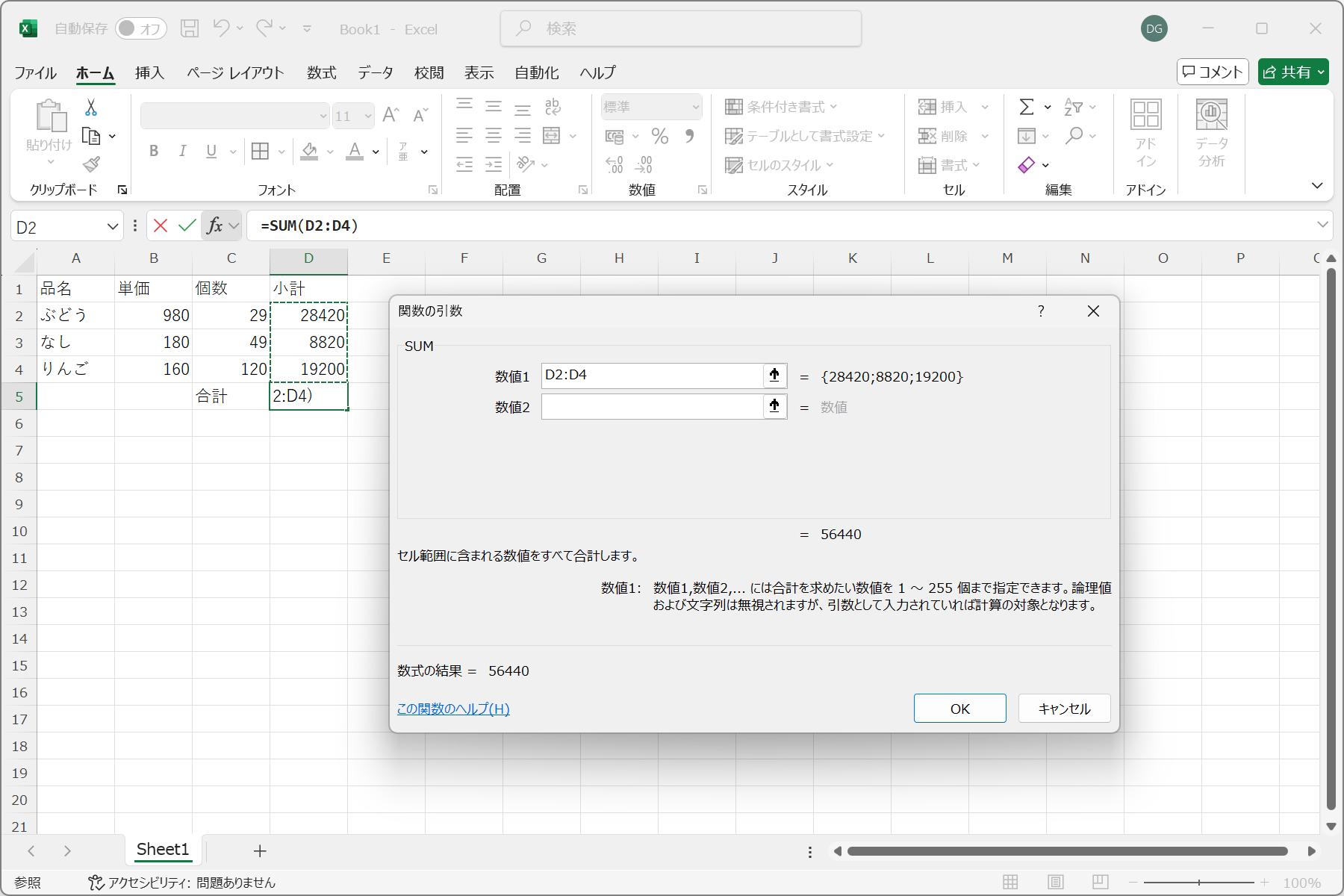Click the AutoSum sigma icon
The image size is (1344, 896).
1027,107
